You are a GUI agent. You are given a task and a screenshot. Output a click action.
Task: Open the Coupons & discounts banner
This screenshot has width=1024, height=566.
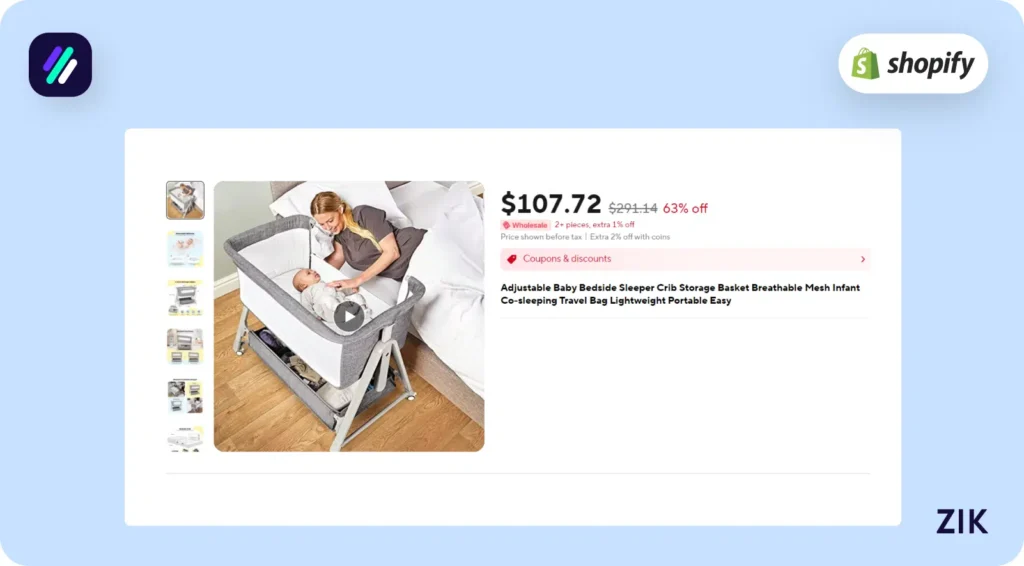coord(685,259)
